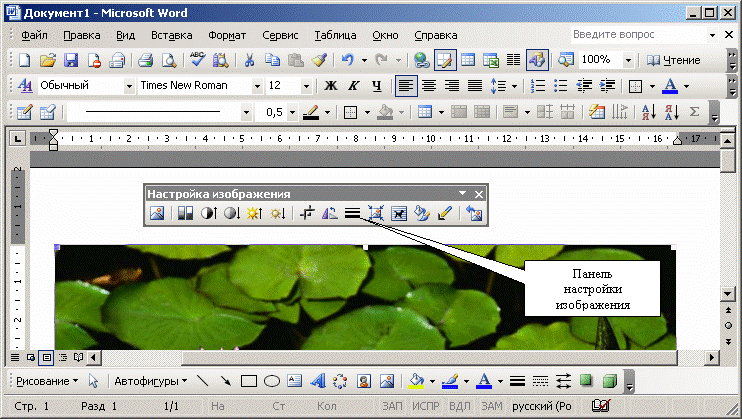This screenshot has width=742, height=419.
Task: Increase image brightness with sun icon
Action: pos(255,213)
